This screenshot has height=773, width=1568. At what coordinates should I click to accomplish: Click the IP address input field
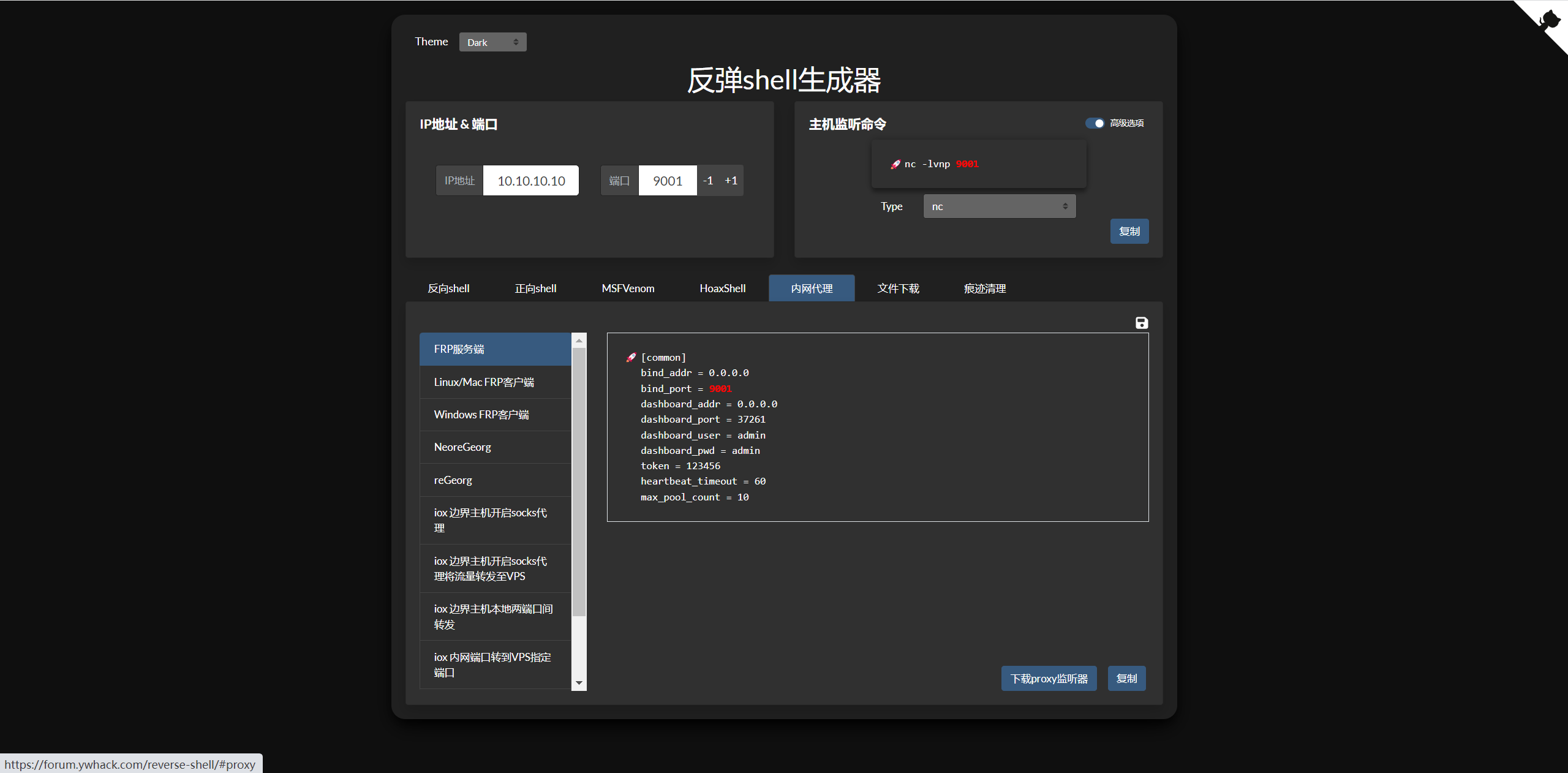click(530, 181)
